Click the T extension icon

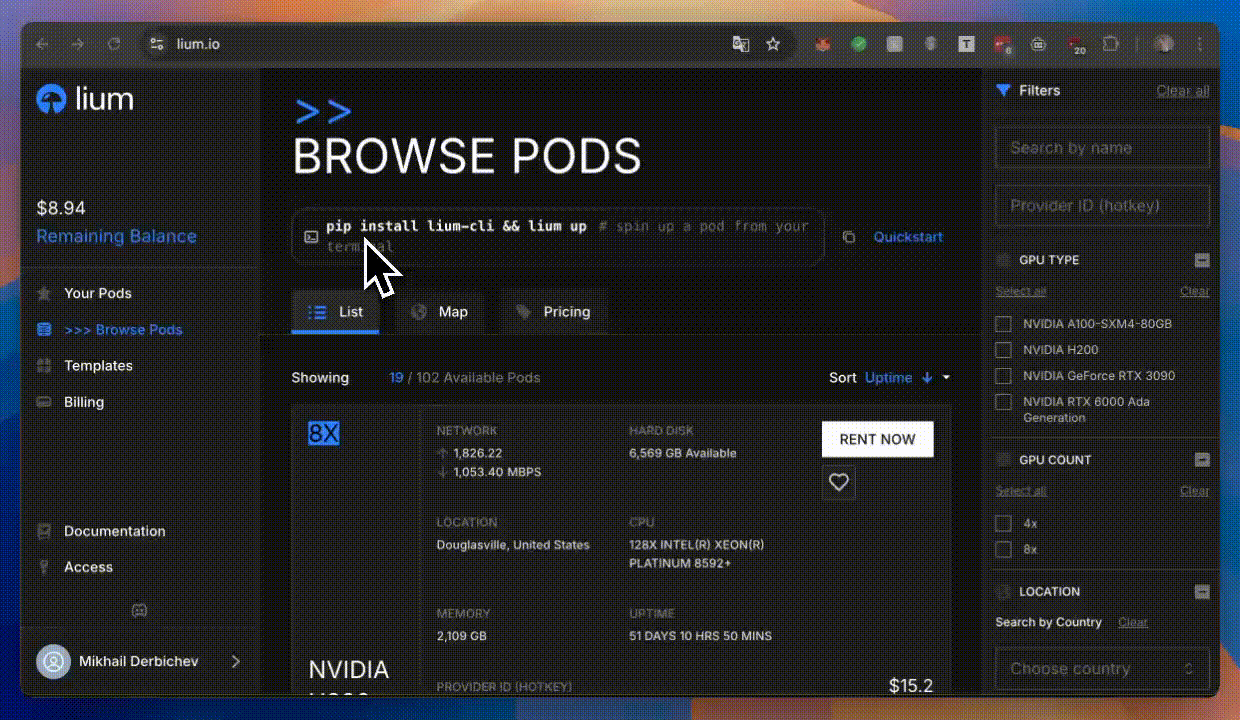click(967, 44)
